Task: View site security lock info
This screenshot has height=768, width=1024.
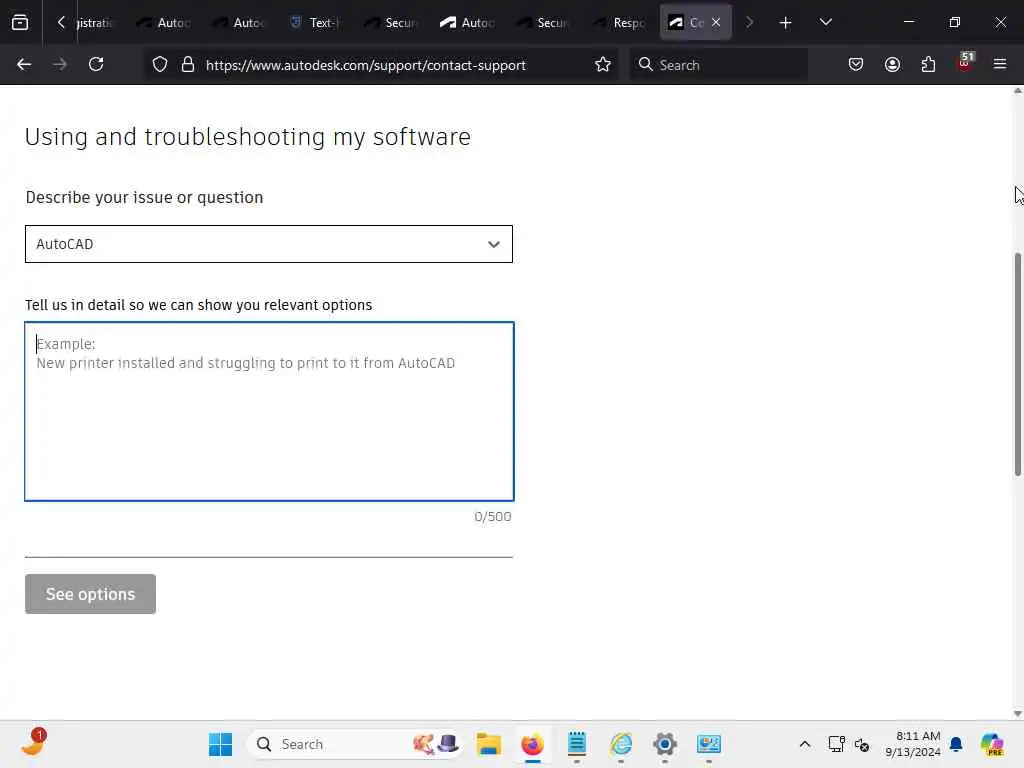Action: point(188,65)
